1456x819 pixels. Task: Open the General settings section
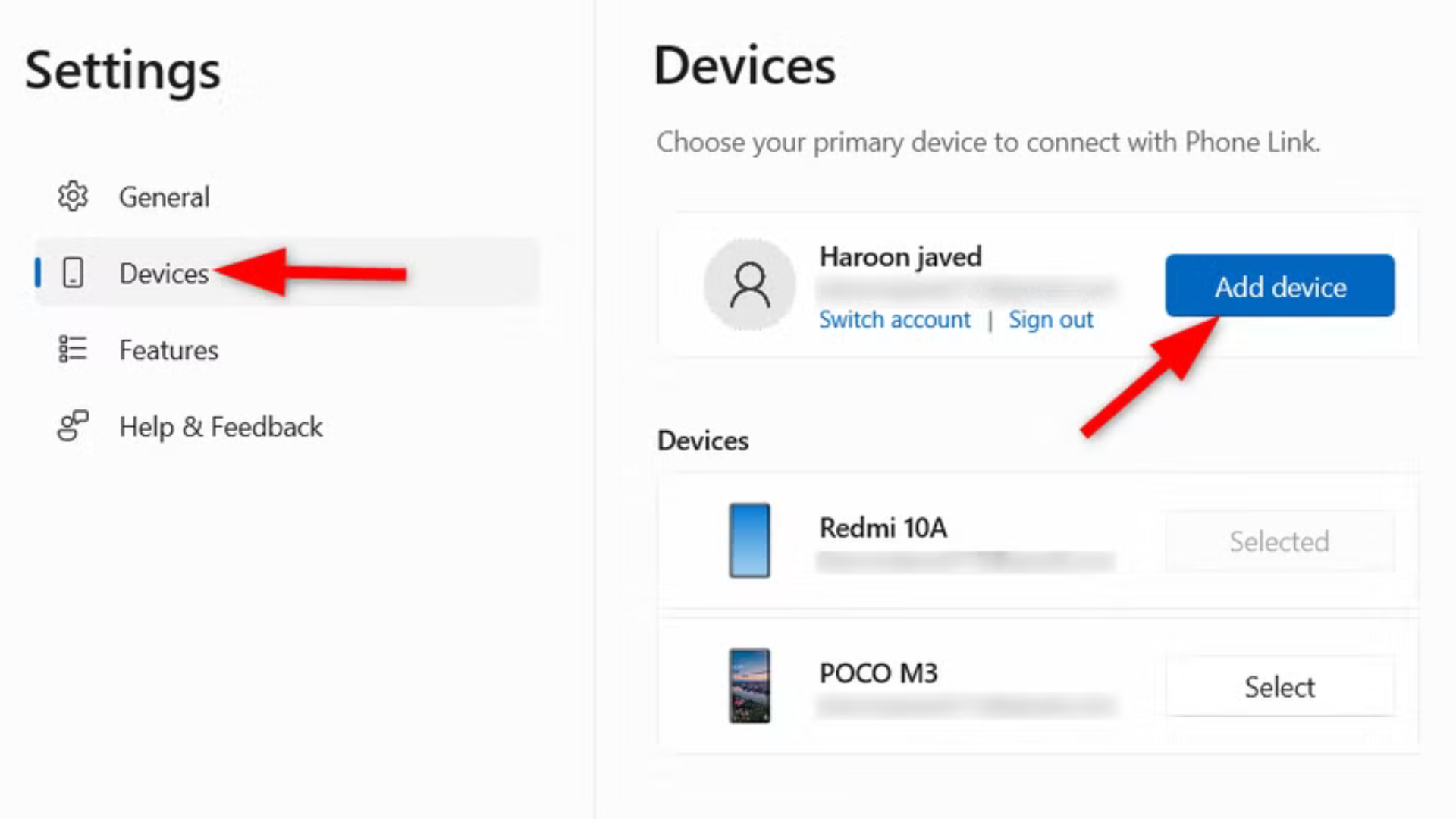click(x=164, y=196)
